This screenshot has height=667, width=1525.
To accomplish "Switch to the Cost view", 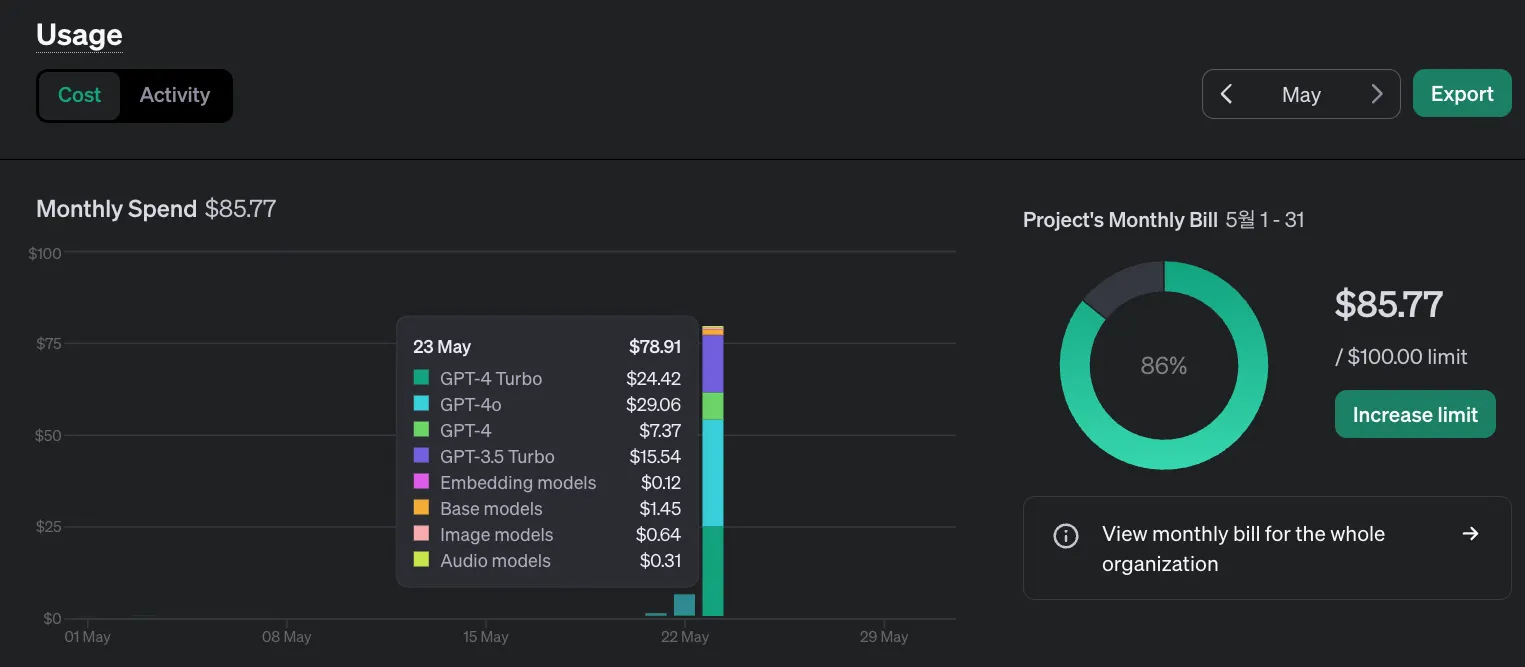I will click(x=79, y=95).
